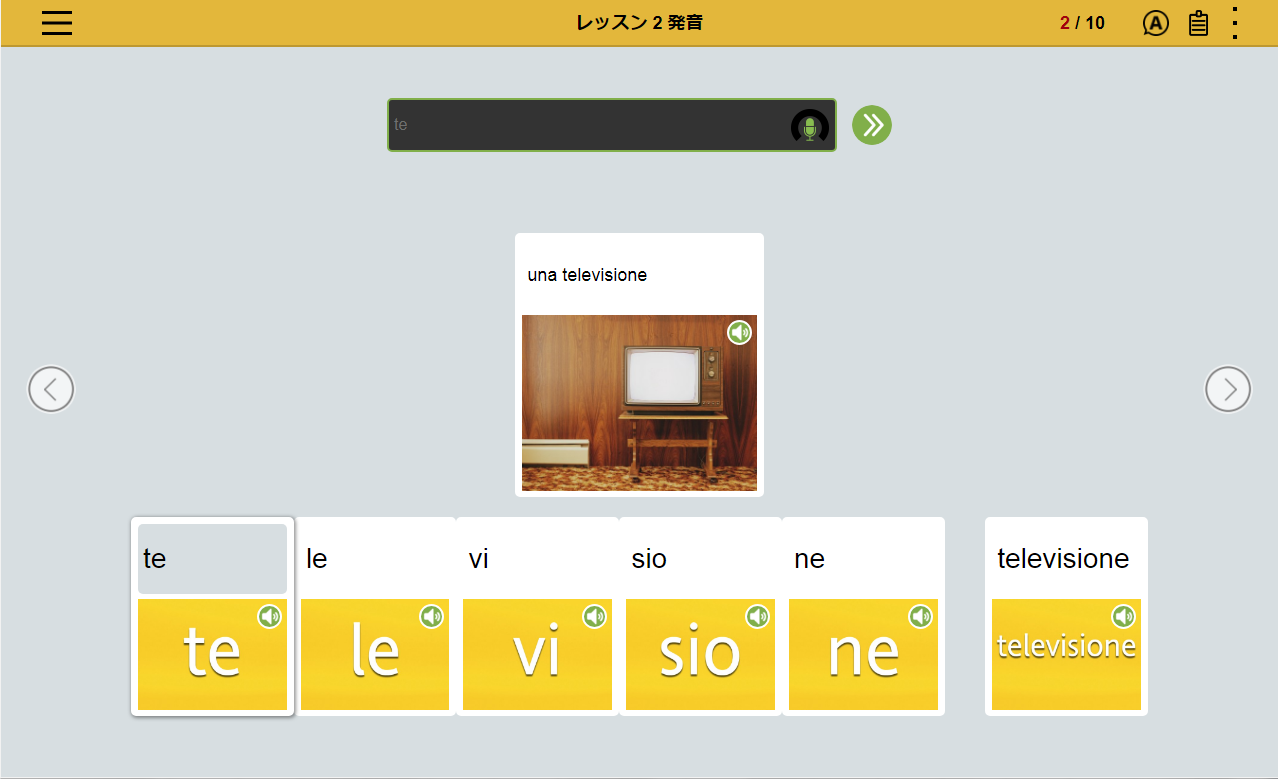Play the 'ne' syllable audio
The height and width of the screenshot is (779, 1278).
pyautogui.click(x=921, y=617)
